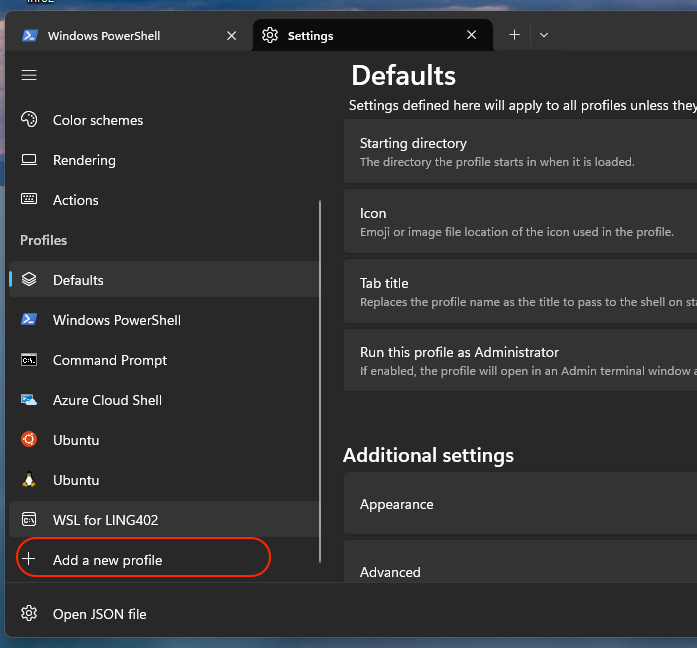Open the new tab profile dropdown chevron
Screen dimensions: 697x648
[x=544, y=35]
